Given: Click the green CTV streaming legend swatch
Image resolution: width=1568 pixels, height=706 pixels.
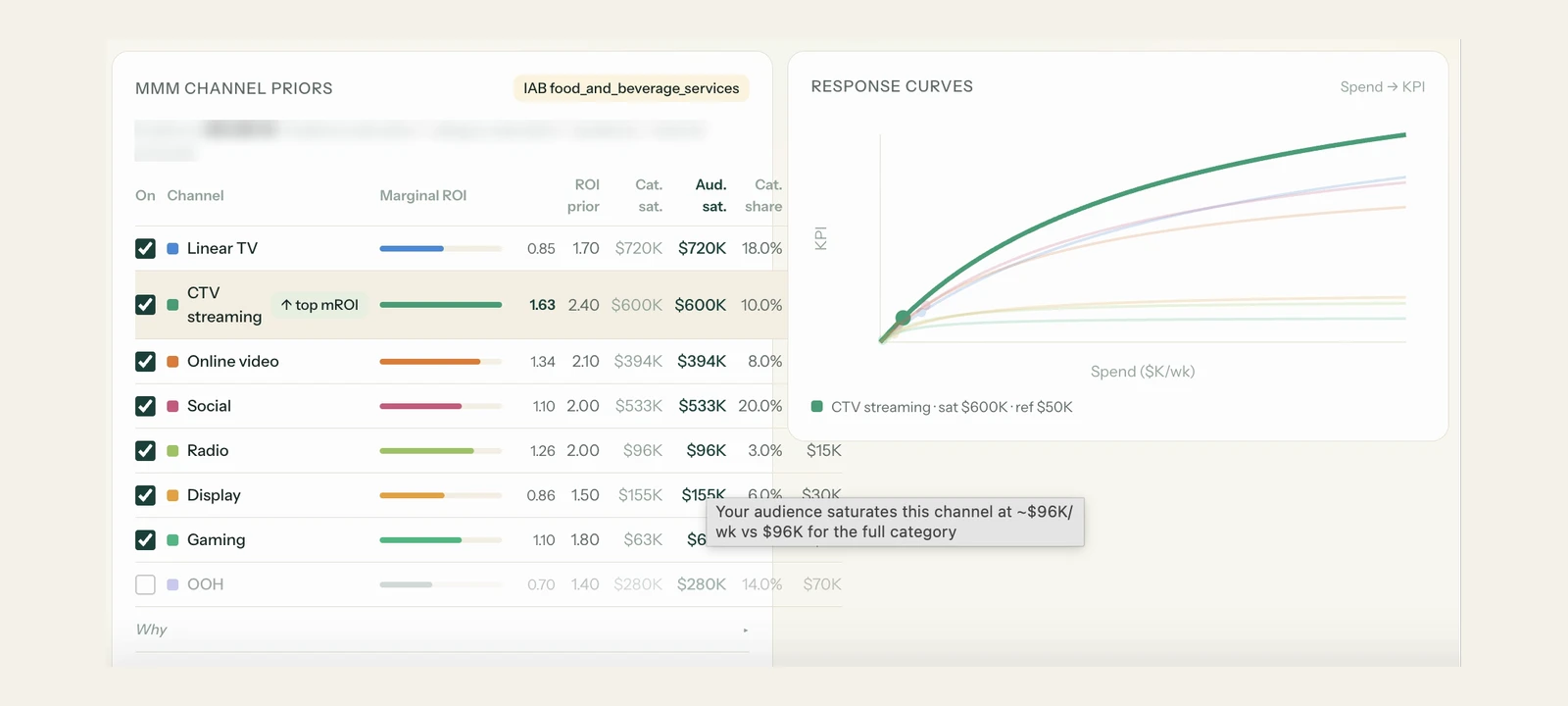Looking at the screenshot, I should click(x=816, y=406).
